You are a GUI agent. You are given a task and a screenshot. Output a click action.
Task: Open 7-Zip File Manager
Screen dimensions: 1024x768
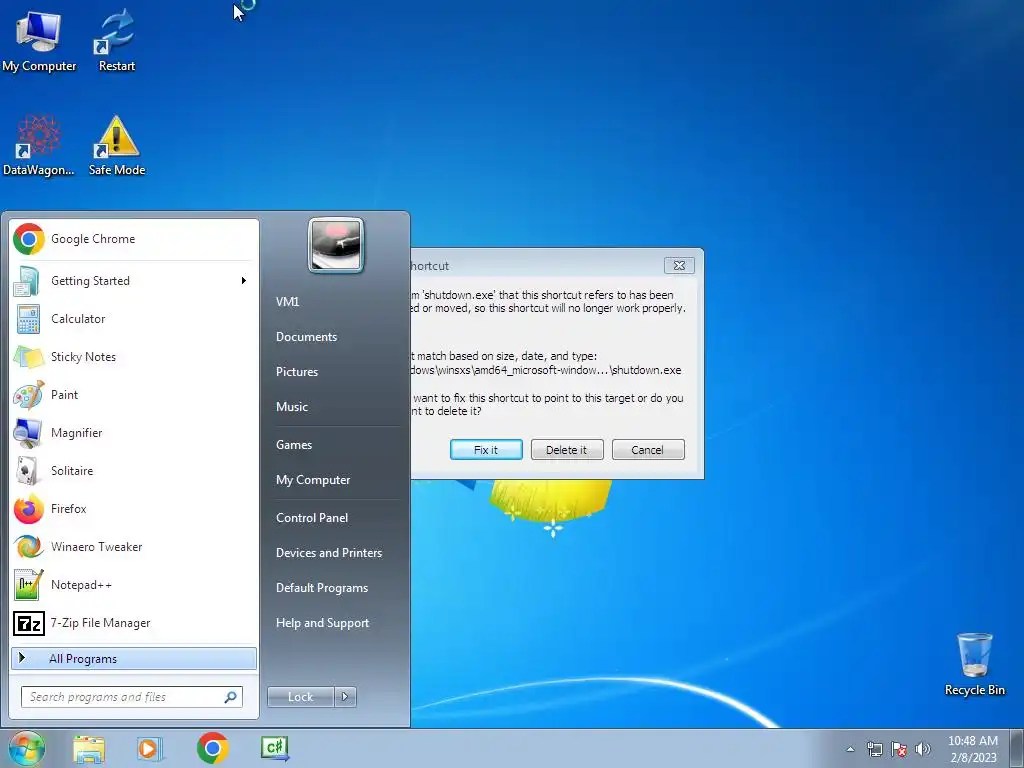click(x=135, y=623)
